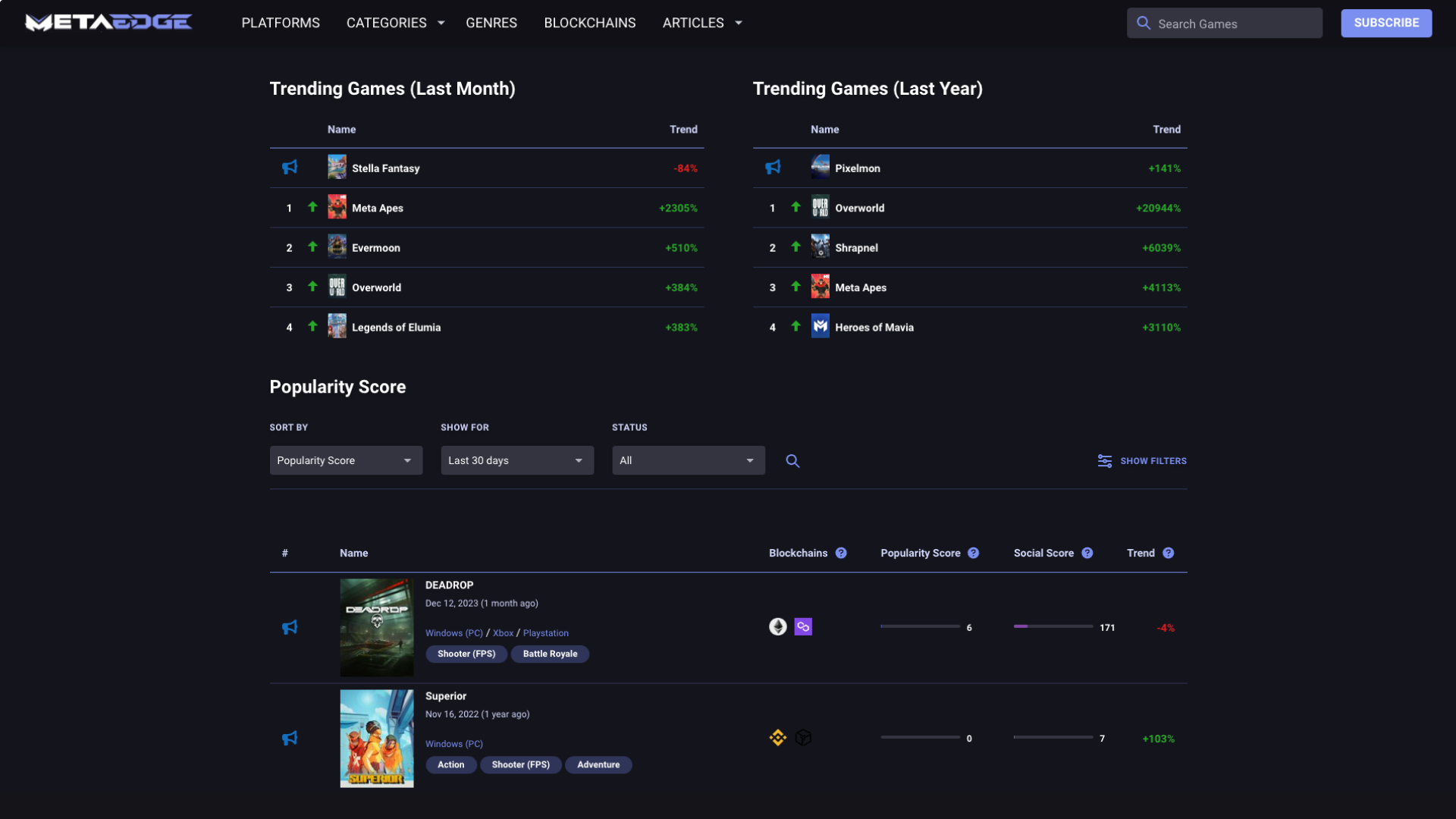Open the Sort By Popularity Score dropdown
1456x819 pixels.
(x=346, y=460)
